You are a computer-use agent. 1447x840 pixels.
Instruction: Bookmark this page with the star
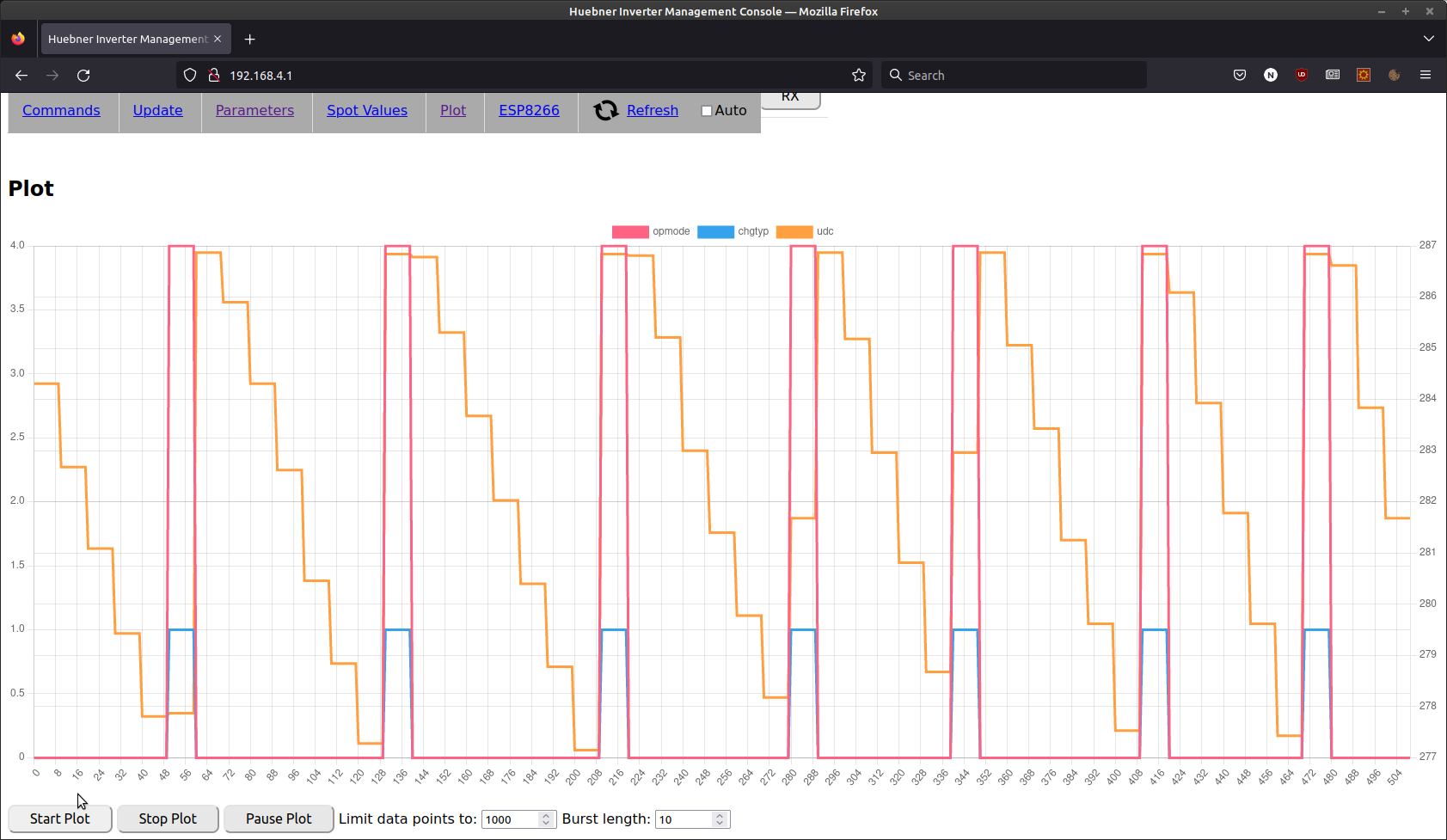pos(858,75)
